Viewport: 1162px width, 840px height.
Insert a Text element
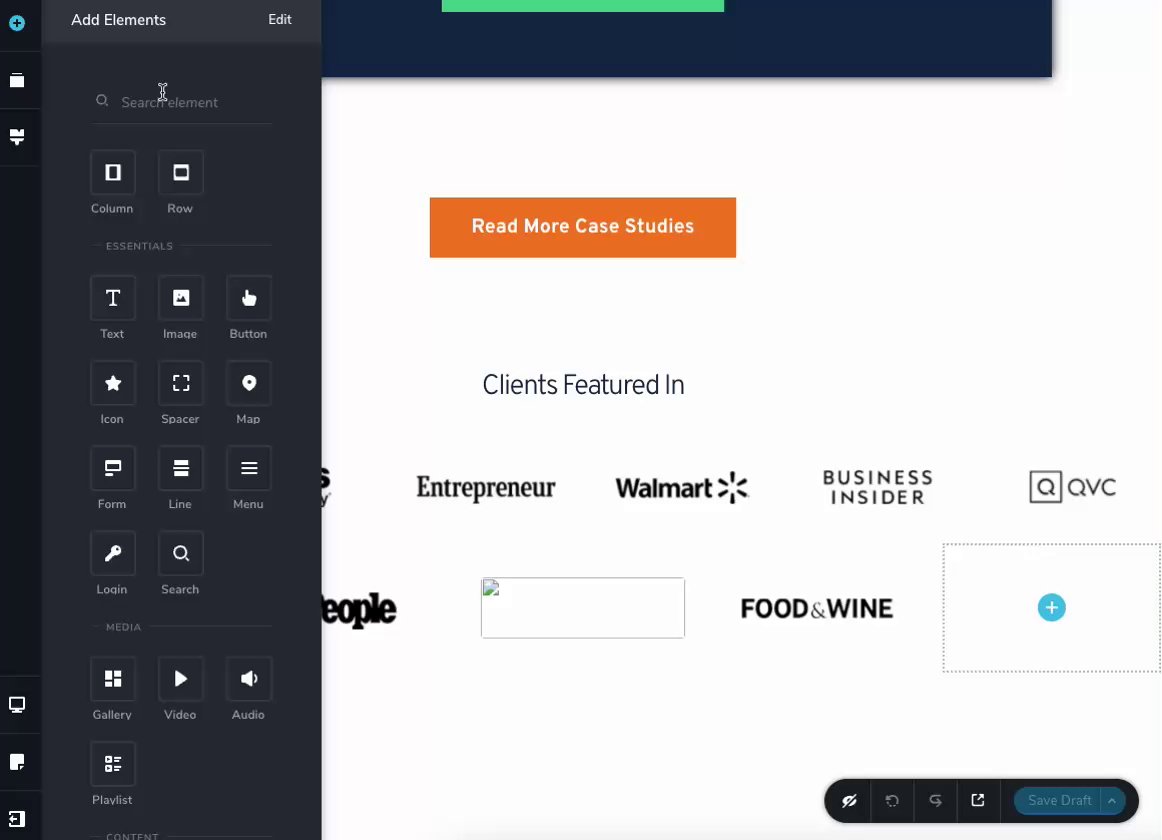(113, 298)
